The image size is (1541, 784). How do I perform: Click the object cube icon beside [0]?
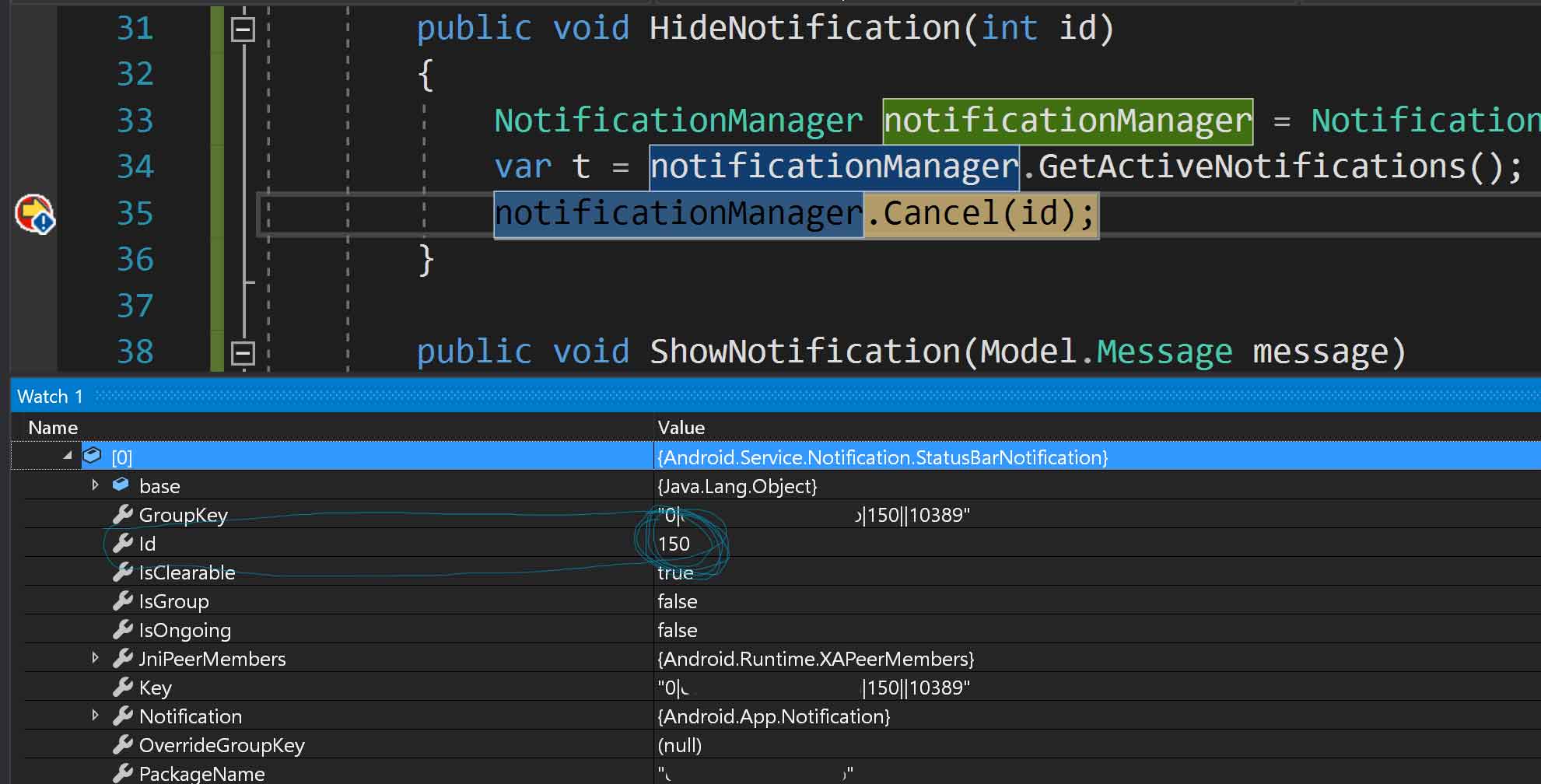[x=93, y=457]
